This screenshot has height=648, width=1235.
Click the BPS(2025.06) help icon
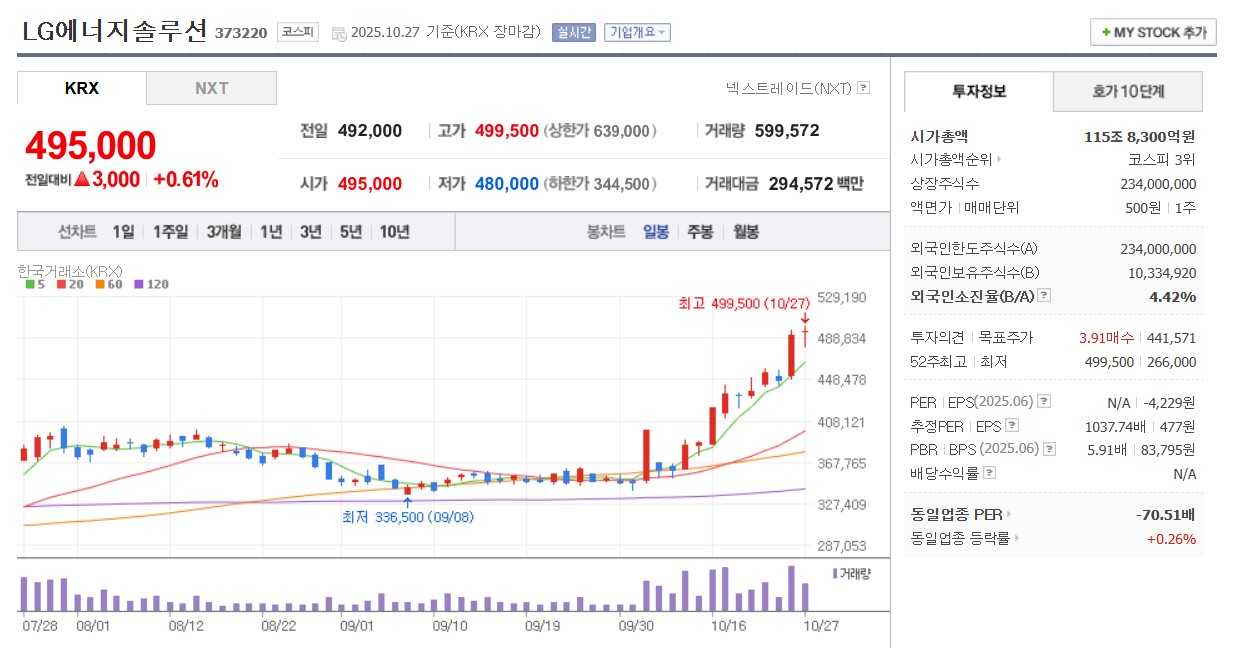[1051, 447]
